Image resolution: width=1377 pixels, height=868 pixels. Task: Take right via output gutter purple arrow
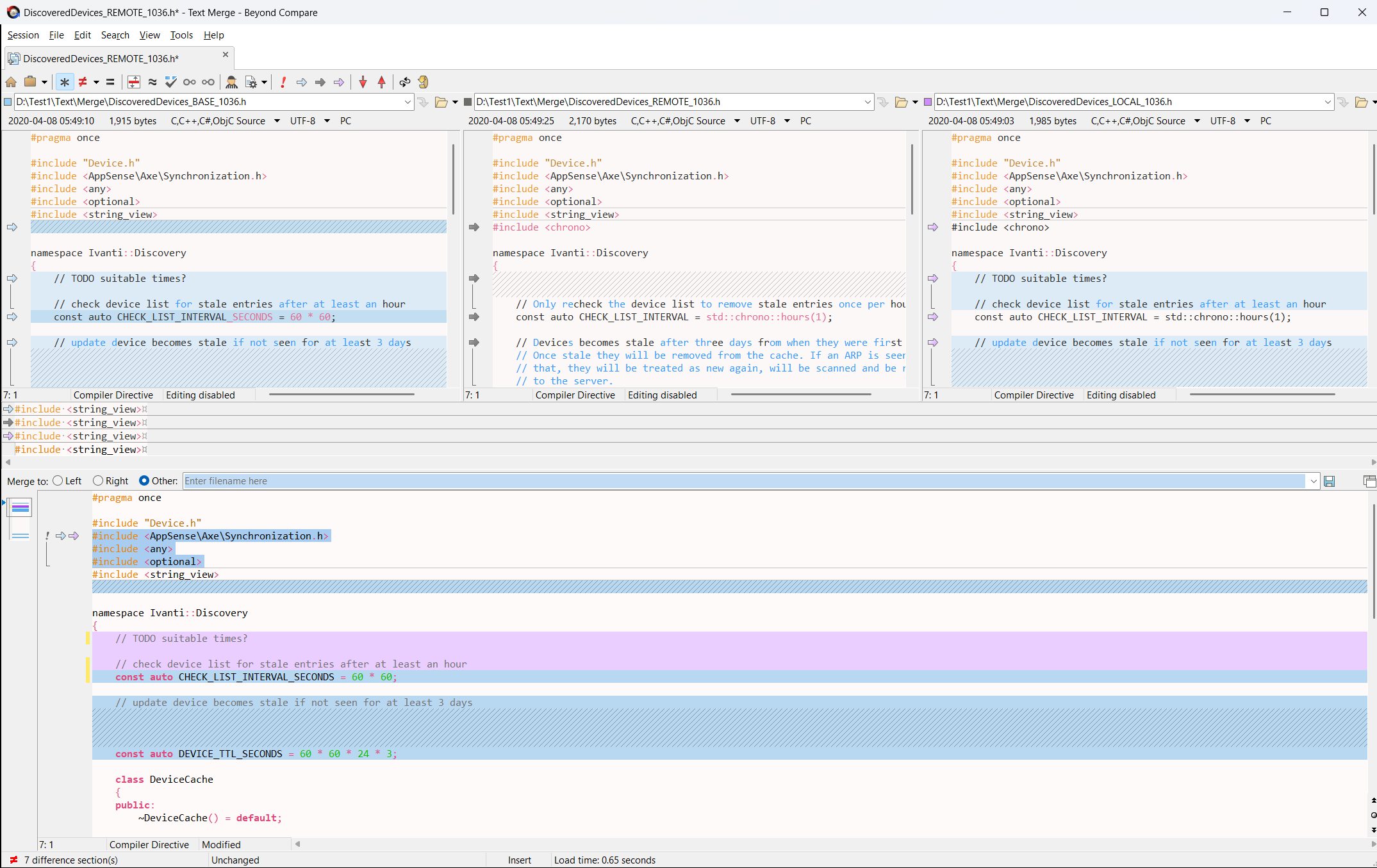click(x=74, y=536)
